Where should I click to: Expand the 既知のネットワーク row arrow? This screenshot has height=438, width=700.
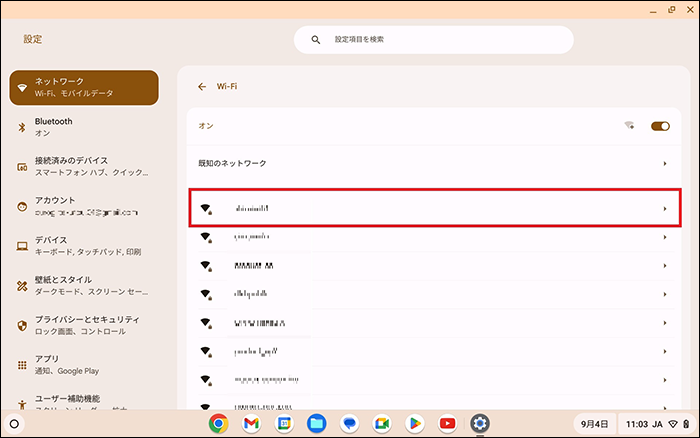point(665,163)
